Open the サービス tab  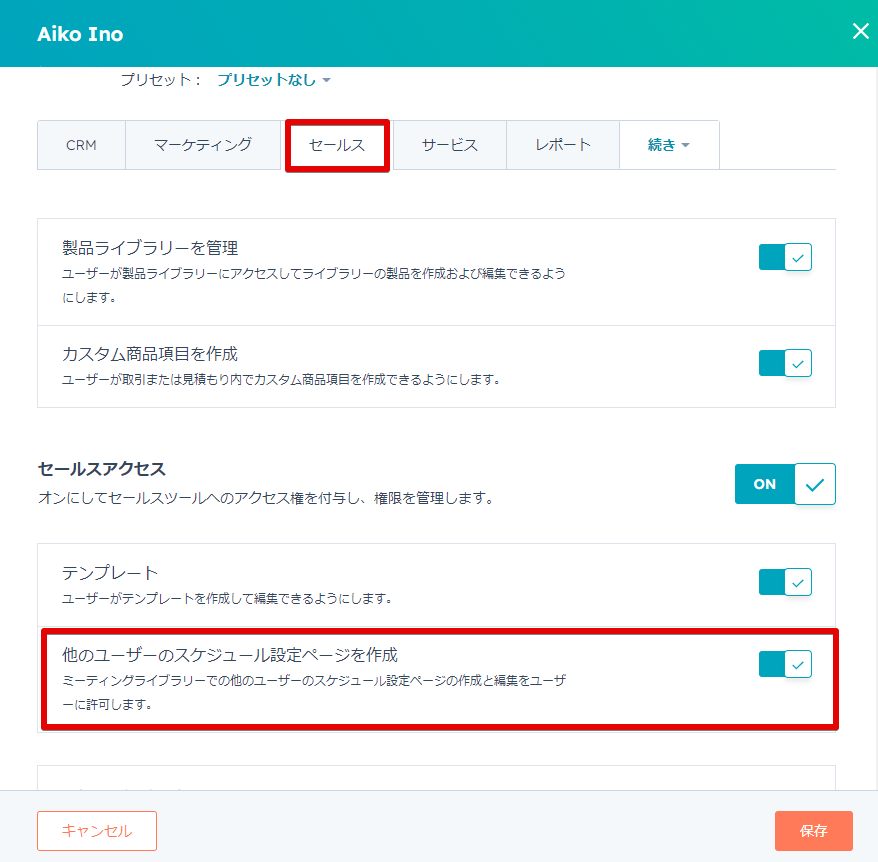[x=450, y=145]
